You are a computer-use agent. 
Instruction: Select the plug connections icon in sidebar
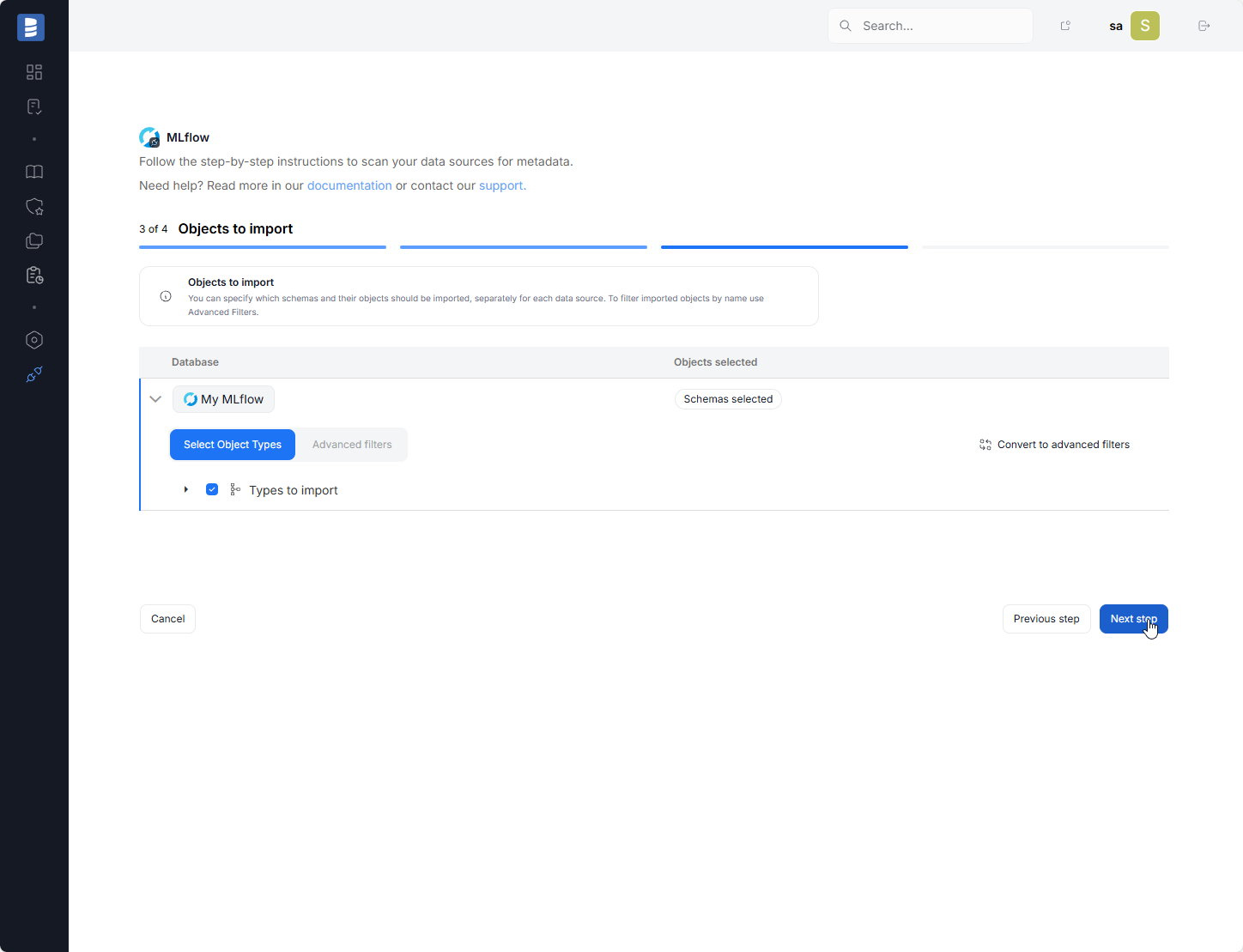click(34, 374)
